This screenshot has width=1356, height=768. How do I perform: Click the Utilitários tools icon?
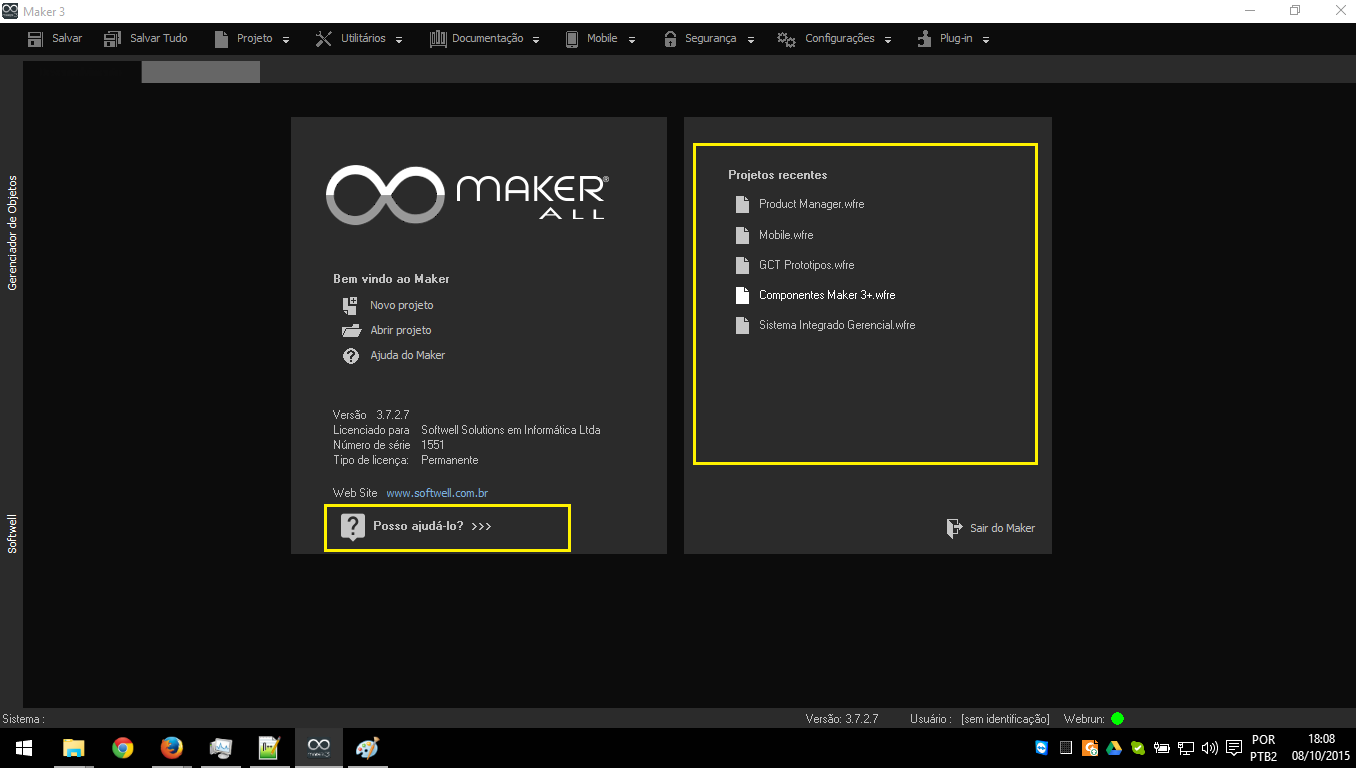click(x=324, y=39)
